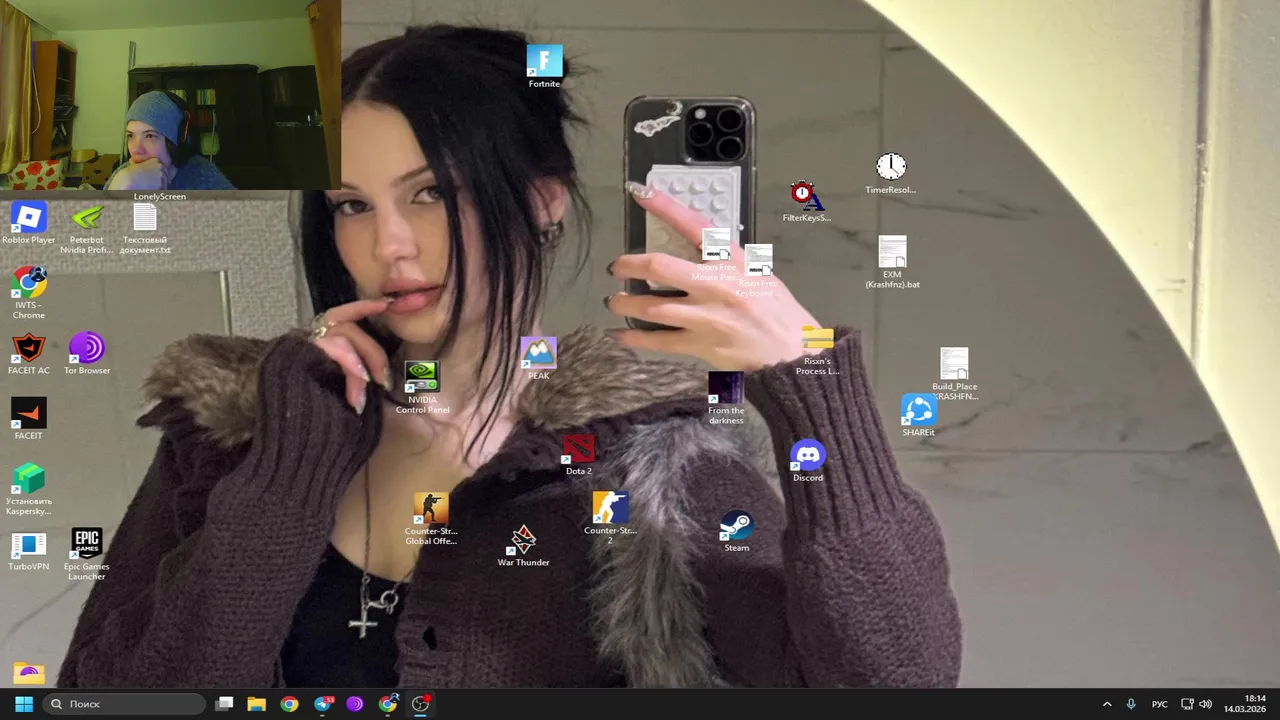This screenshot has width=1280, height=720.
Task: Open Task View from the taskbar
Action: point(225,704)
